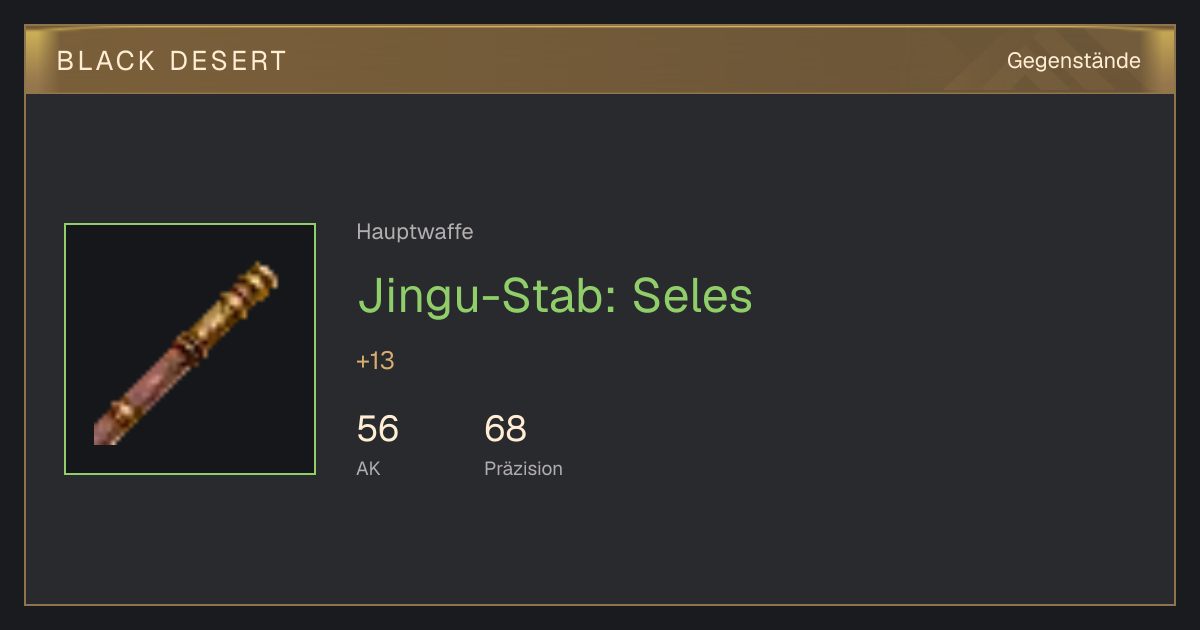Click the 68 precision stat value
Screen dimensions: 1200x630
(x=505, y=429)
